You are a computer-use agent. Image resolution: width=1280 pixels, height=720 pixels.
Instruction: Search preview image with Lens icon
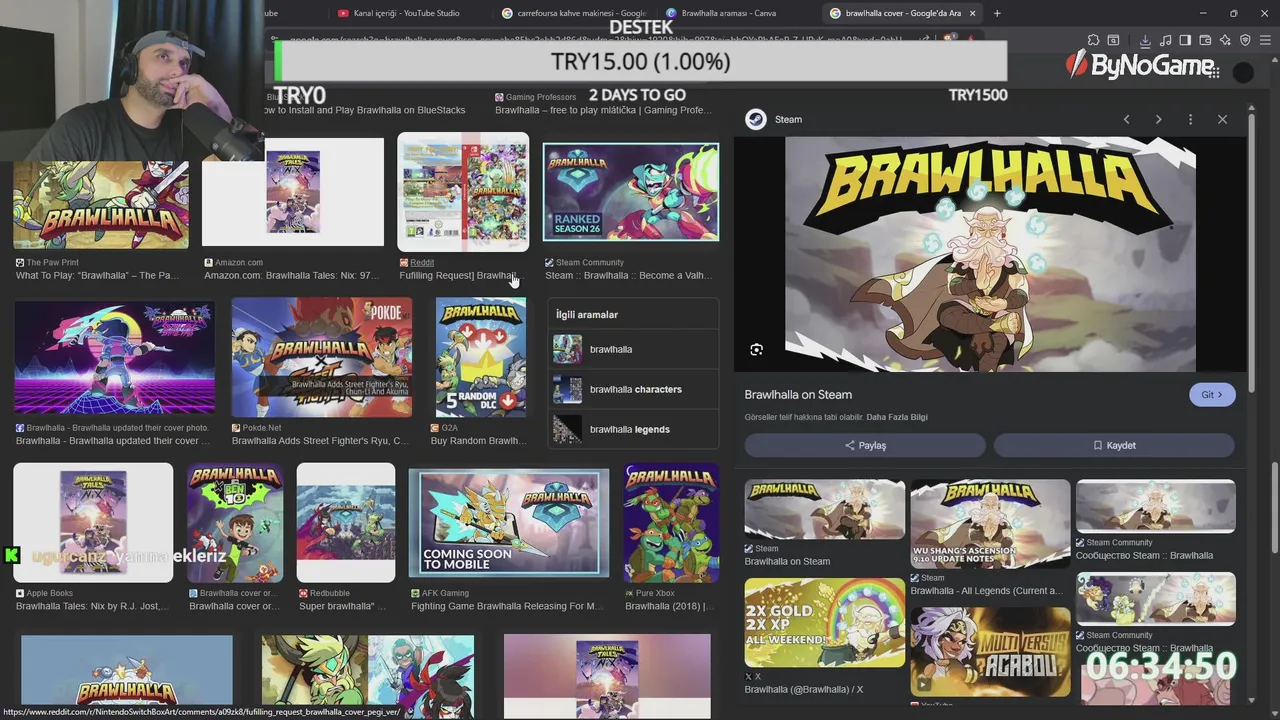pyautogui.click(x=757, y=349)
